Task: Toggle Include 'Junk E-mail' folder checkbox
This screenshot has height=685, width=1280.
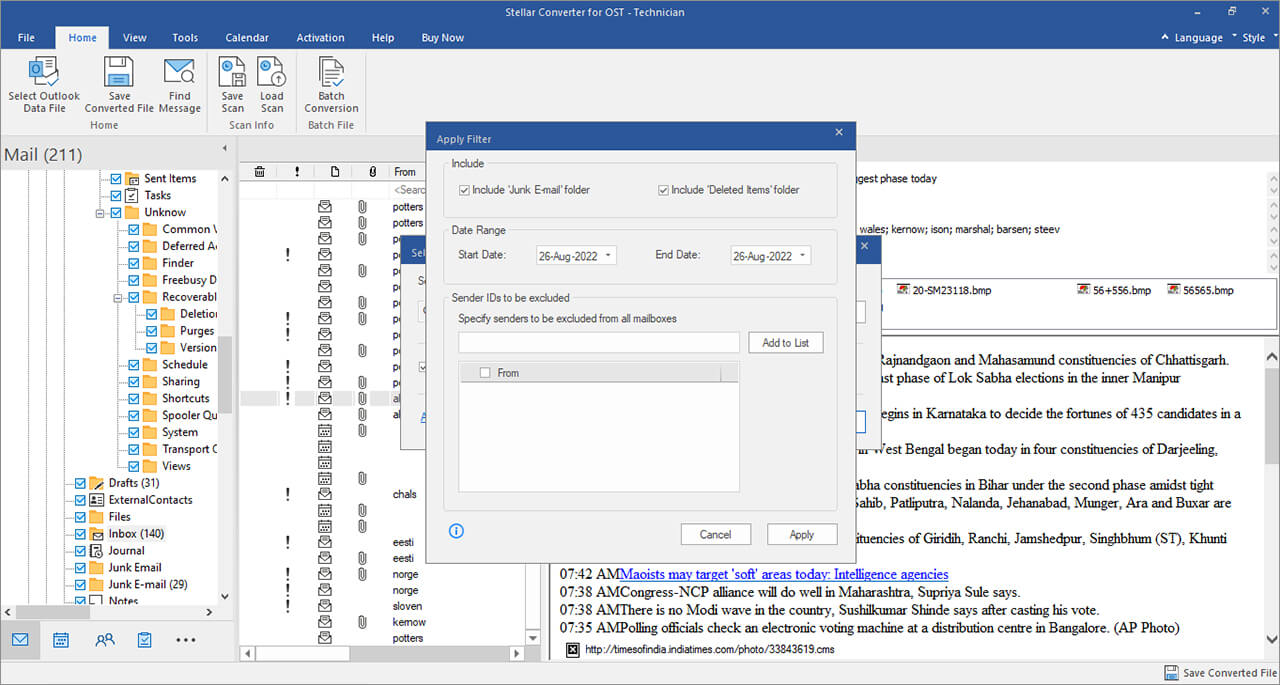Action: coord(465,190)
